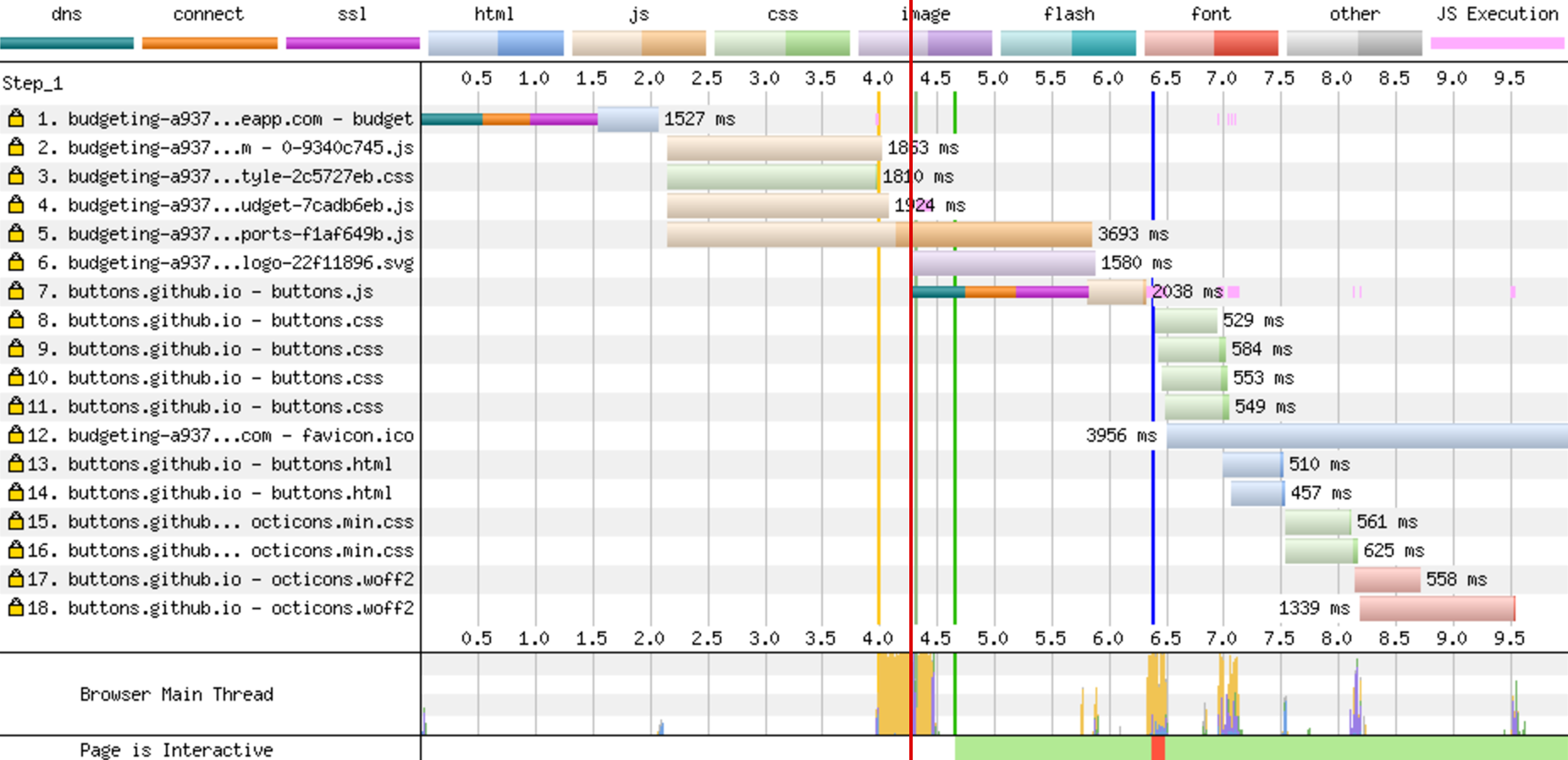The width and height of the screenshot is (1568, 760).
Task: Select the '1339 ms' duration on row 18
Action: tap(1314, 608)
